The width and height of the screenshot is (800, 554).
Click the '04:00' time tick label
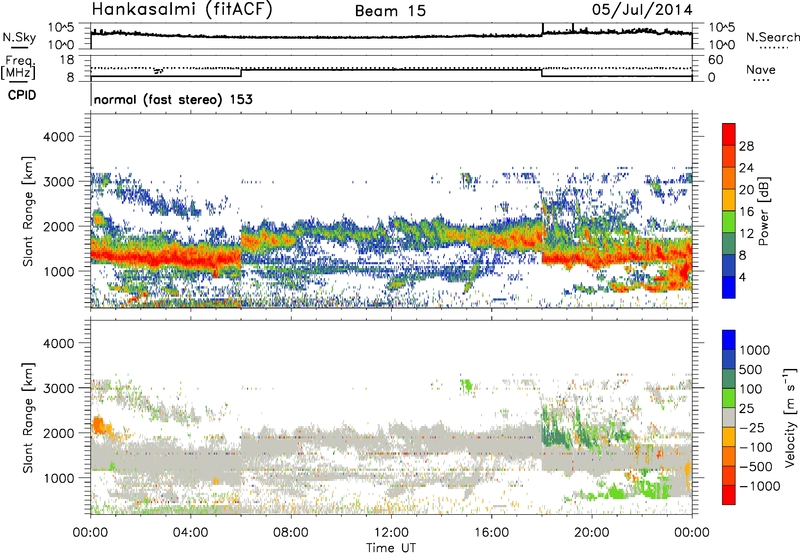pos(191,533)
